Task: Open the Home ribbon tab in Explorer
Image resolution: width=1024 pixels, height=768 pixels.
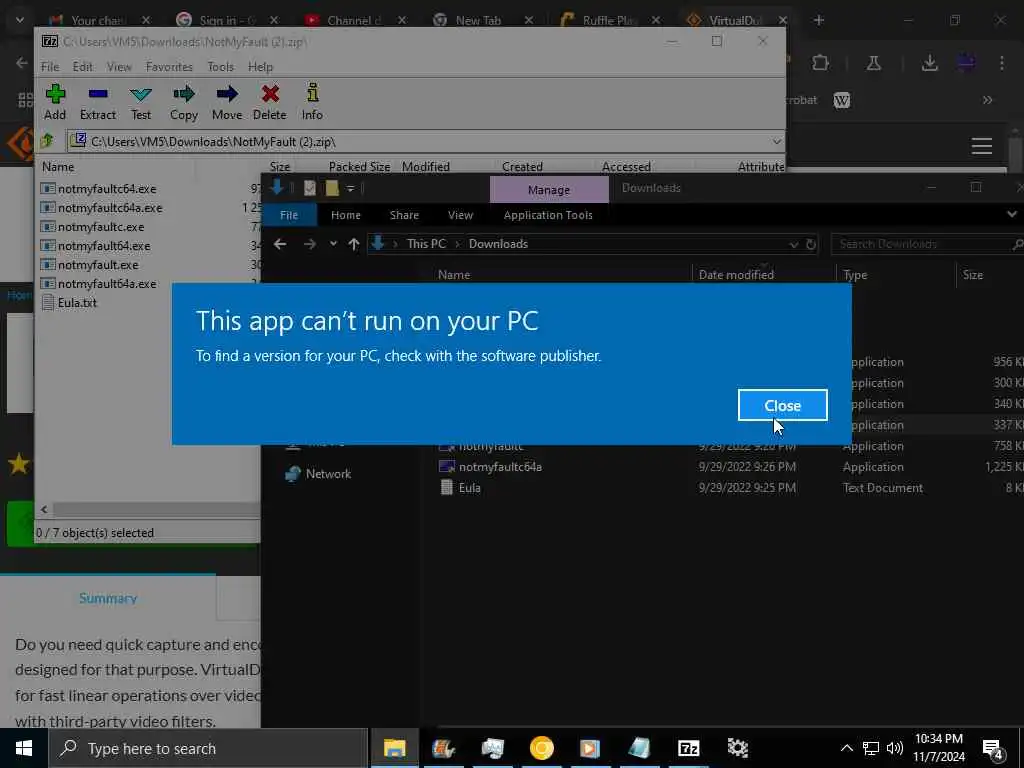Action: point(345,215)
